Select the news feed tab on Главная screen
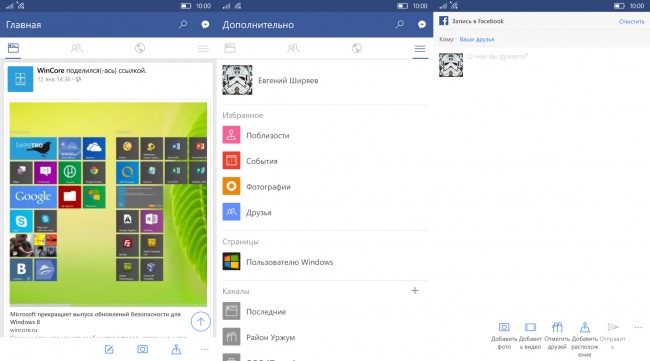The image size is (650, 361). coord(13,48)
